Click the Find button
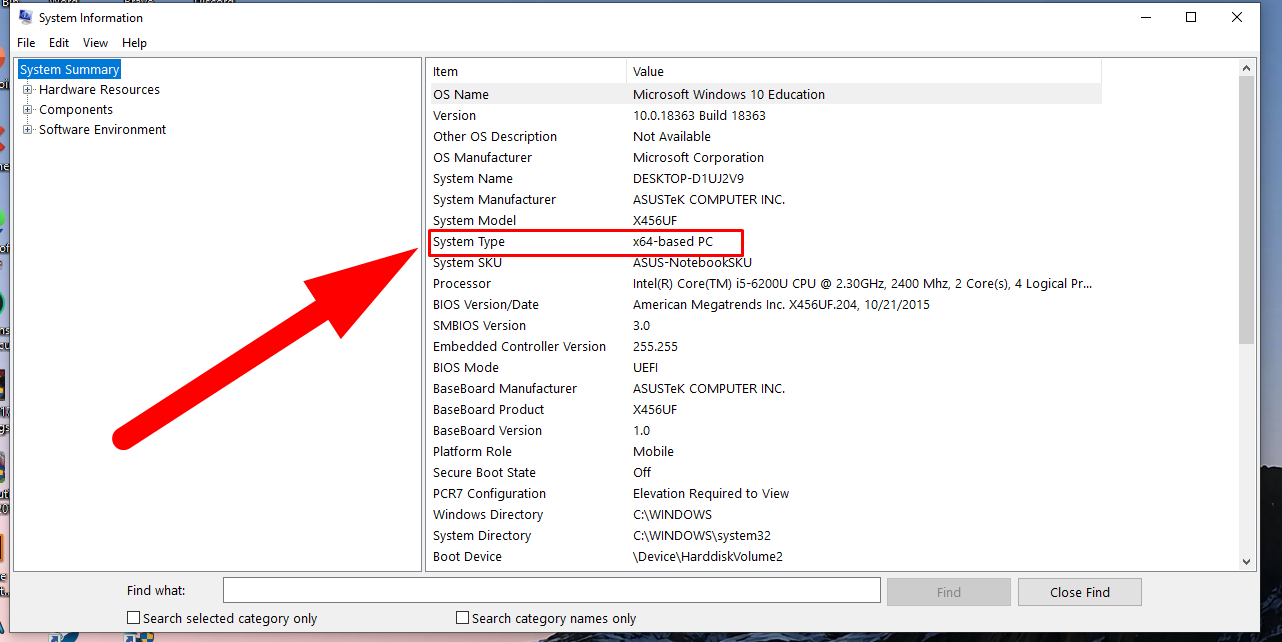Image resolution: width=1282 pixels, height=642 pixels. point(949,592)
